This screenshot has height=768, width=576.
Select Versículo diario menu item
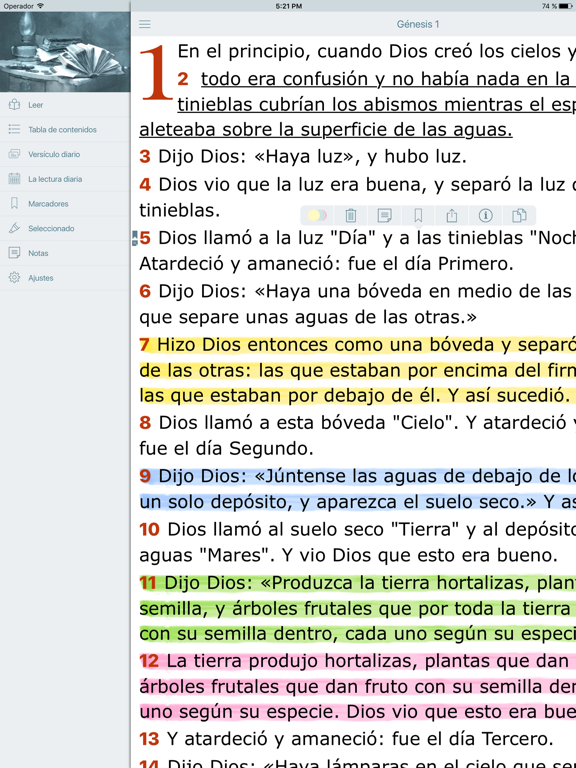[x=65, y=154]
